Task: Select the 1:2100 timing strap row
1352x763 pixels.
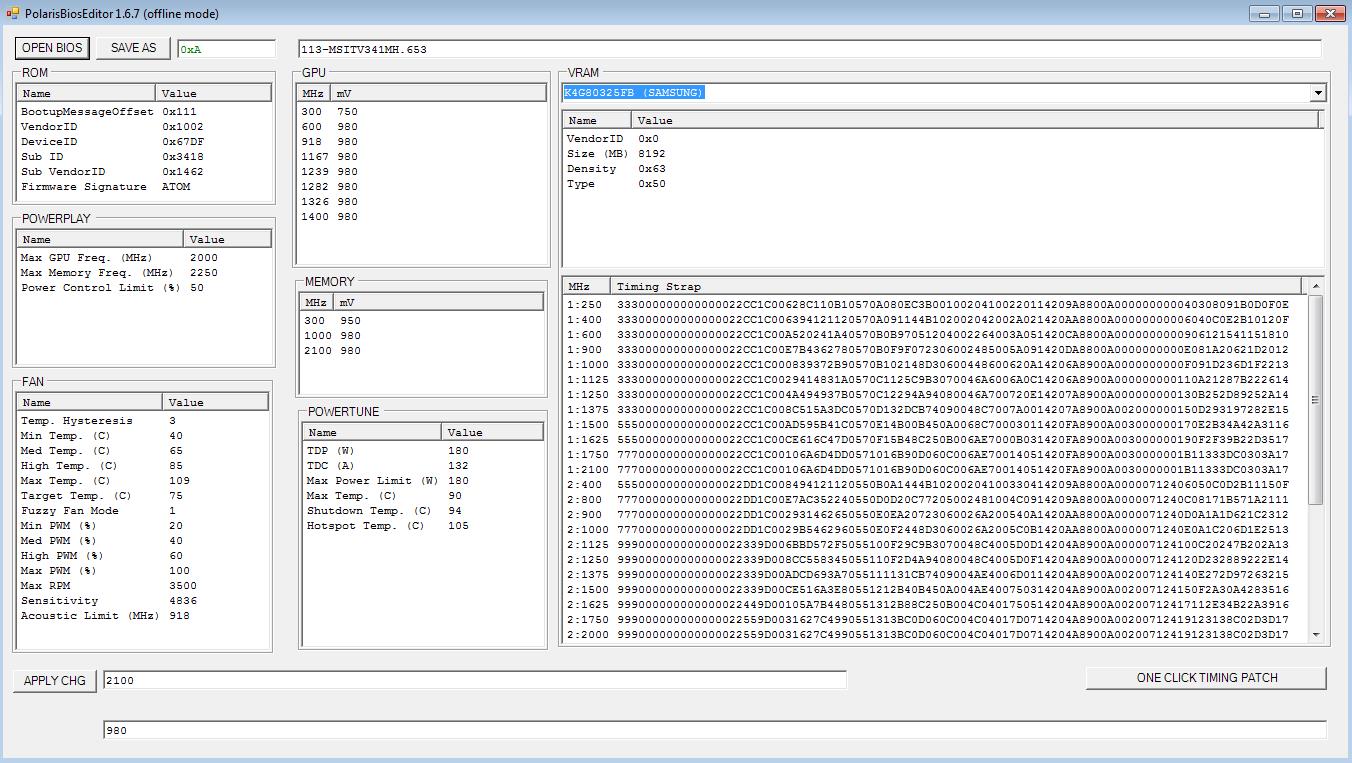Action: click(x=934, y=470)
